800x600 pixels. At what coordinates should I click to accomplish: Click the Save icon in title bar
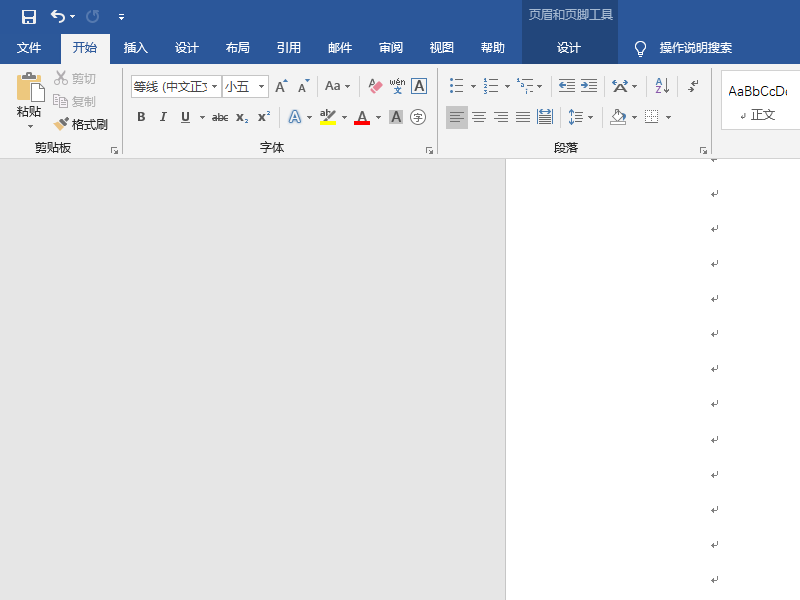coord(29,16)
